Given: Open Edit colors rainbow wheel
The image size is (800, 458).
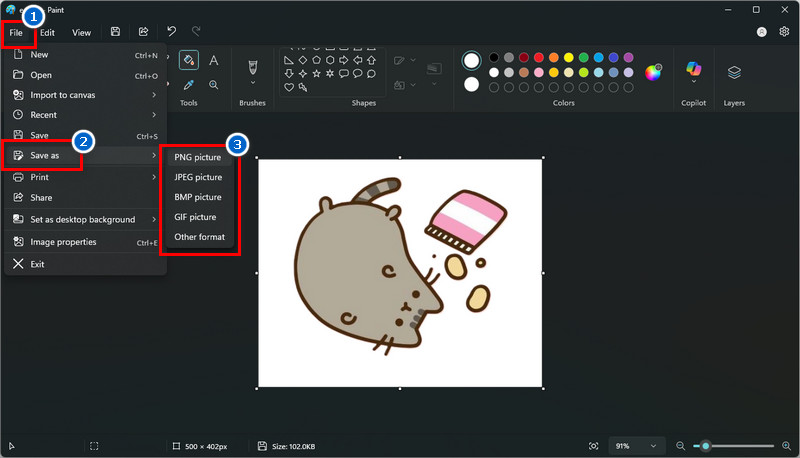Looking at the screenshot, I should point(653,72).
